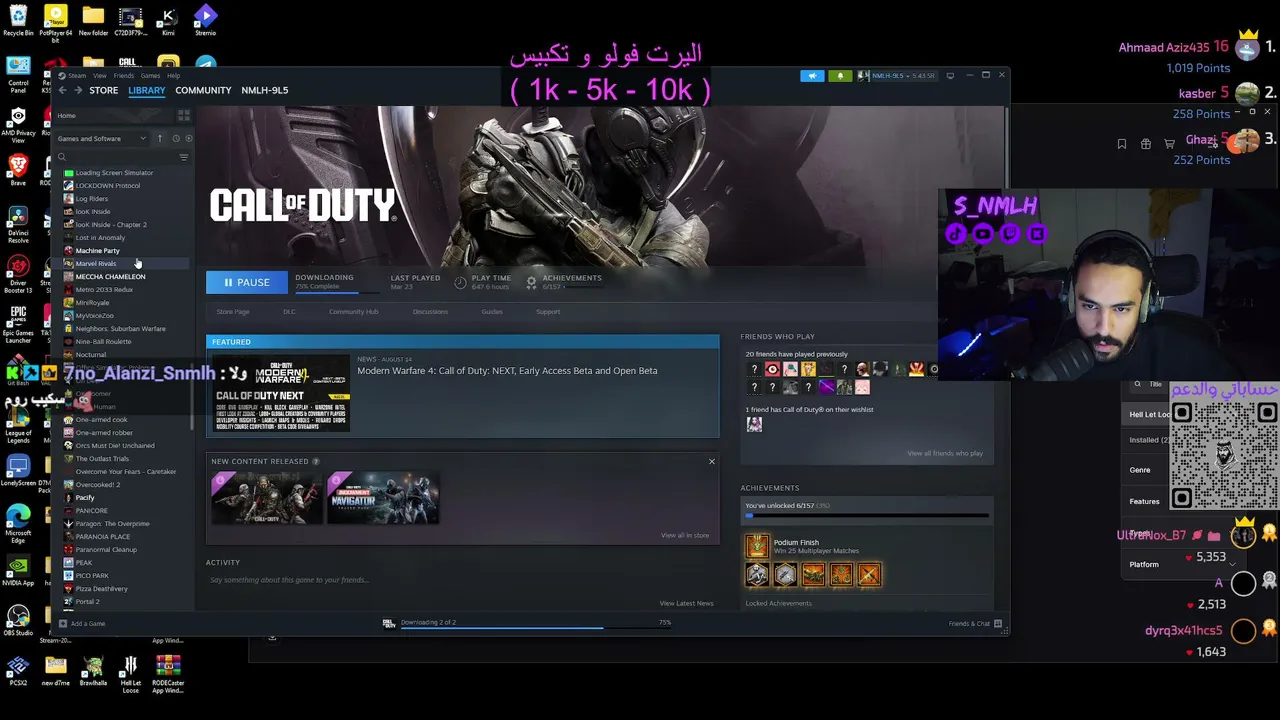The image size is (1280, 720).
Task: Switch to the STORE tab
Action: 103,90
